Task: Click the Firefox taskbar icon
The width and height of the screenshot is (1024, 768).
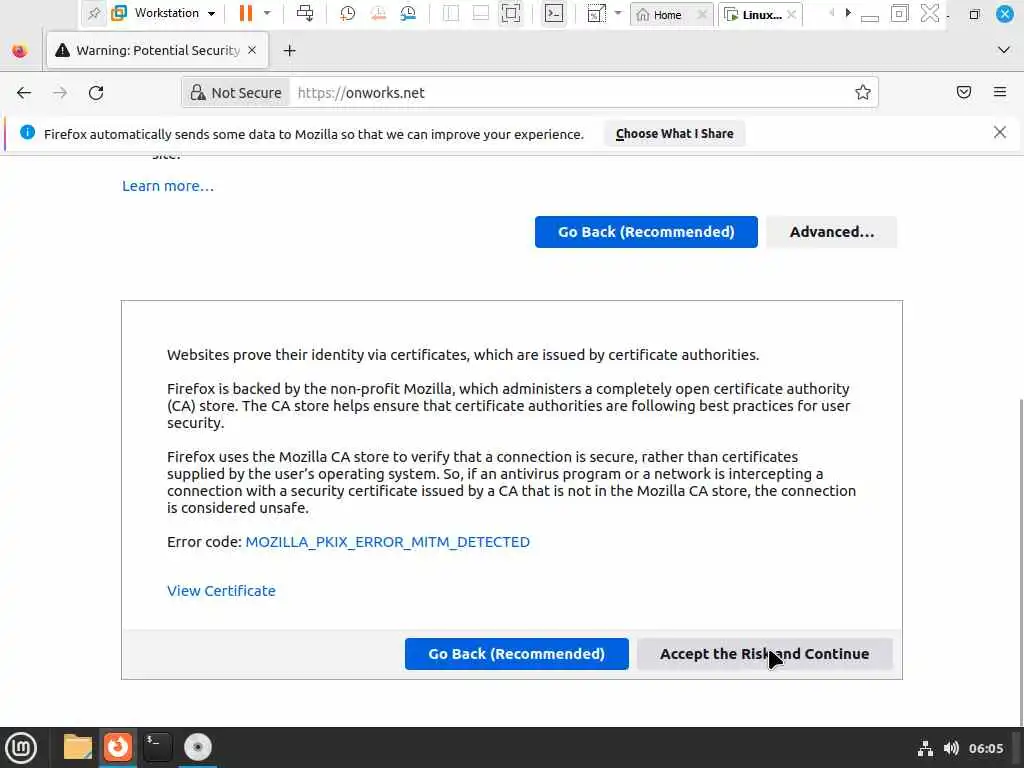Action: coord(118,747)
